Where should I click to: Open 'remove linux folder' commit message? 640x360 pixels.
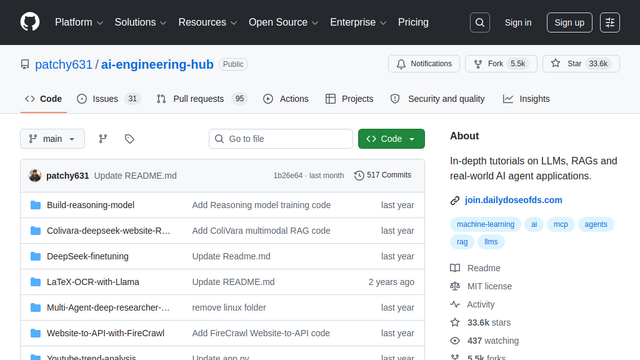click(x=229, y=307)
